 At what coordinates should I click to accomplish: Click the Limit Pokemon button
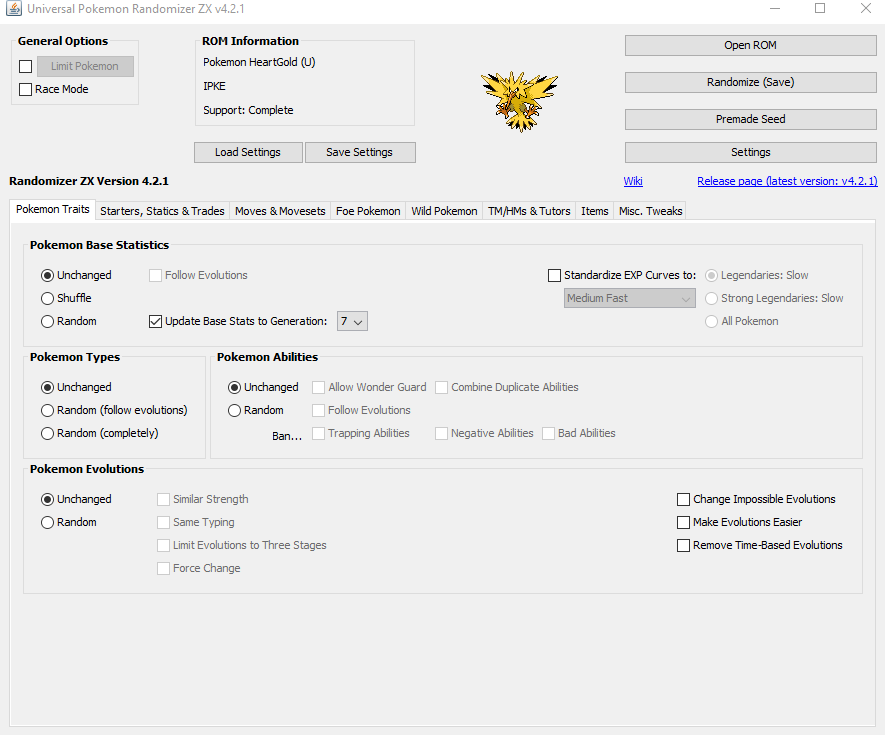[85, 67]
